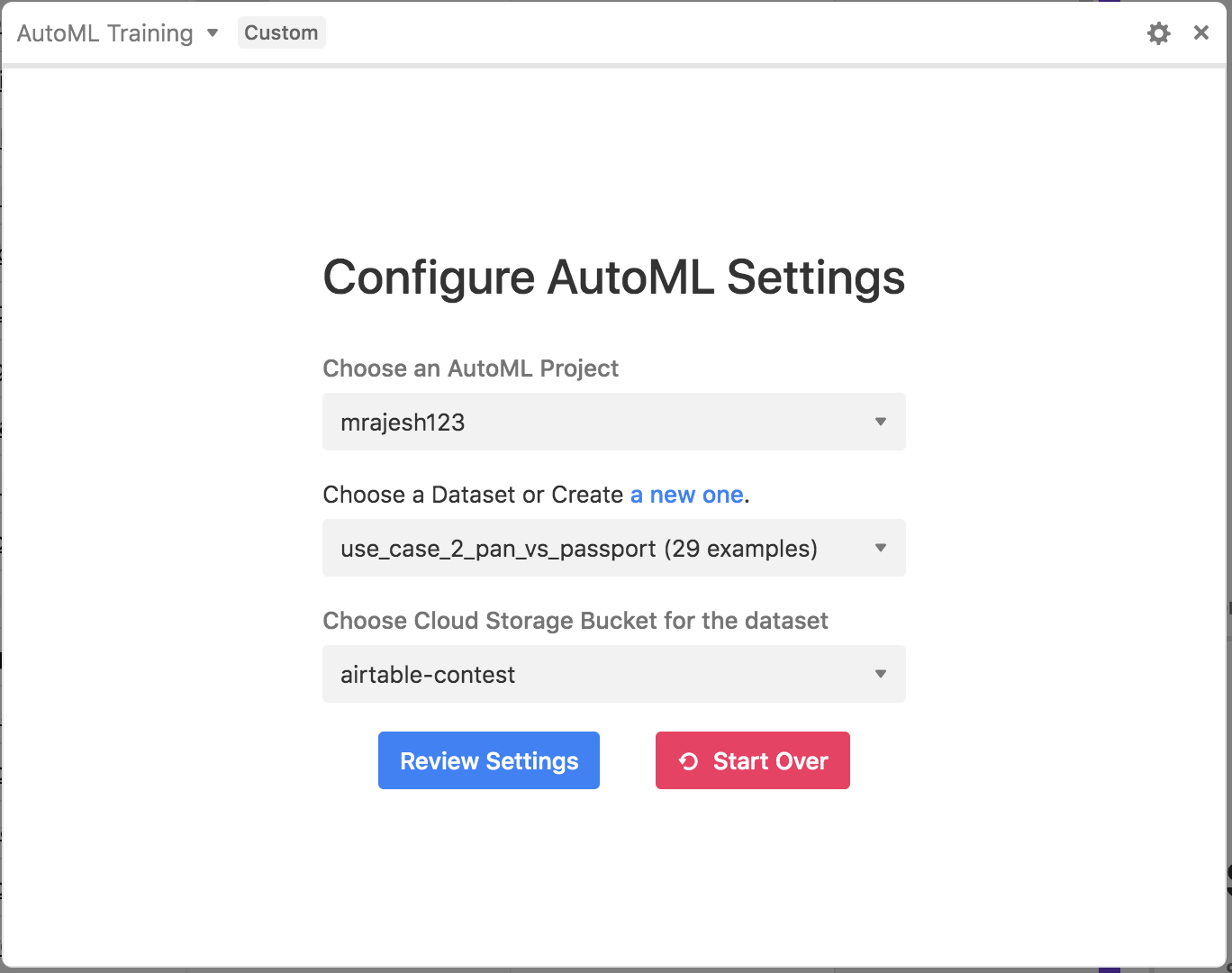Click the AutoML Training title

pos(105,33)
